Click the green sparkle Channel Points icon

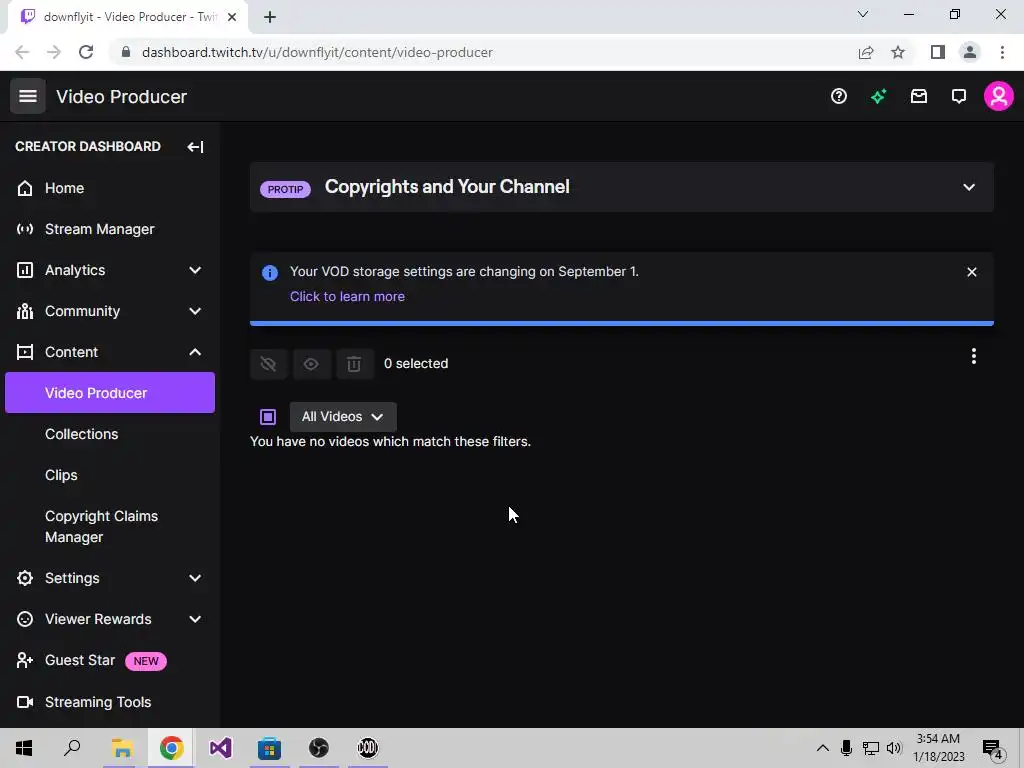click(x=878, y=97)
